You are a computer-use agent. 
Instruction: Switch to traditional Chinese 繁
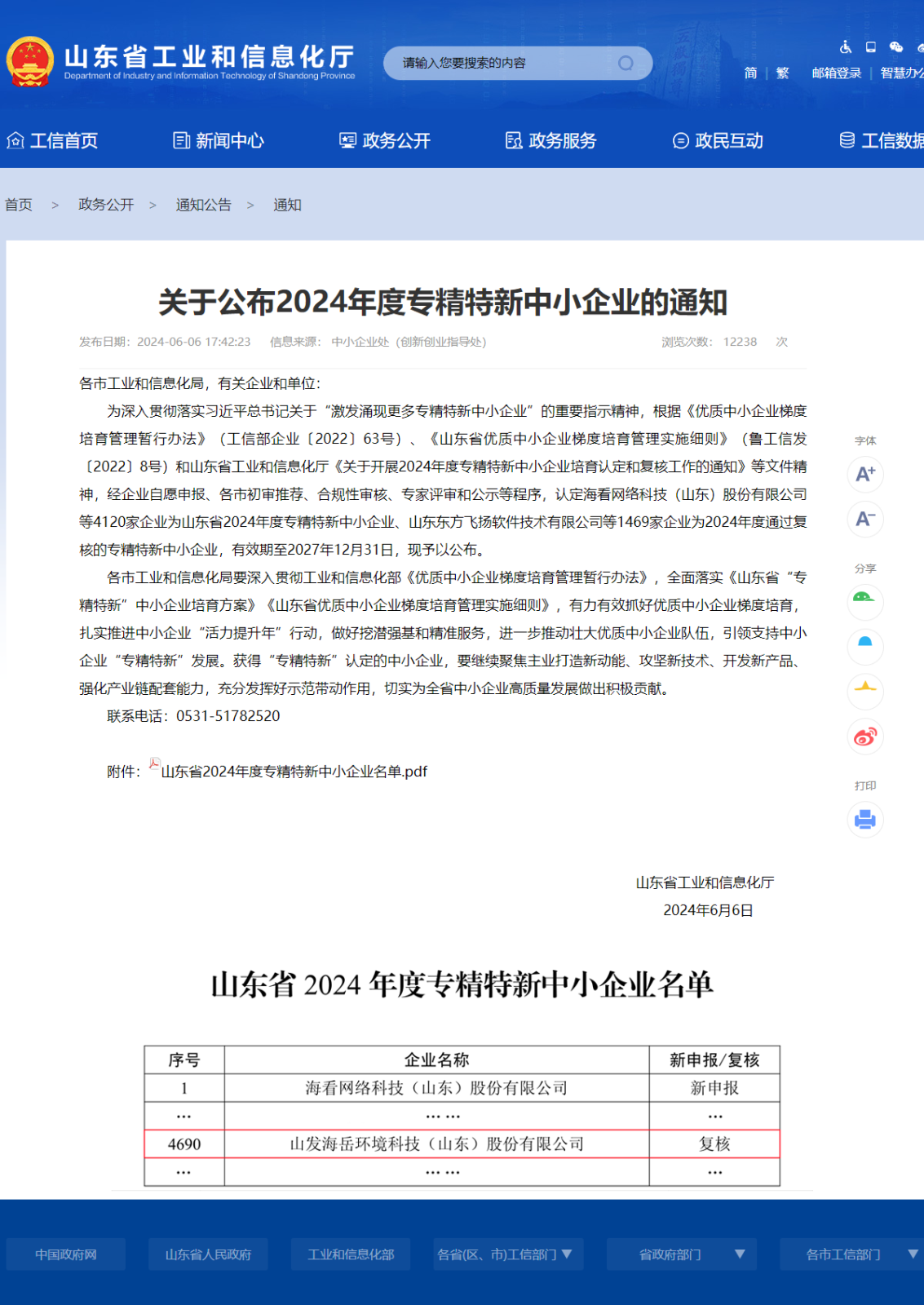783,73
